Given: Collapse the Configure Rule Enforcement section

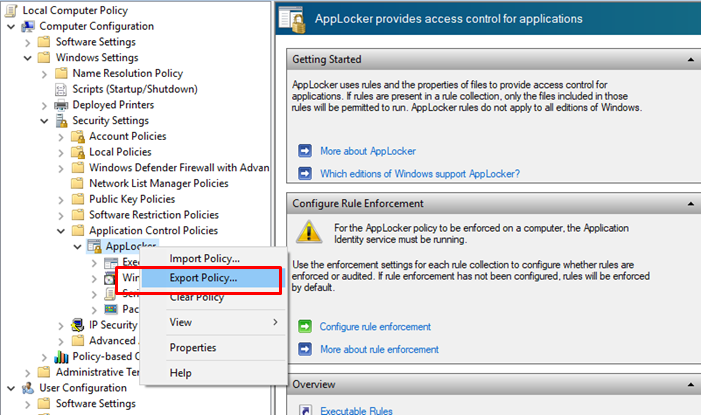Looking at the screenshot, I should pyautogui.click(x=690, y=204).
